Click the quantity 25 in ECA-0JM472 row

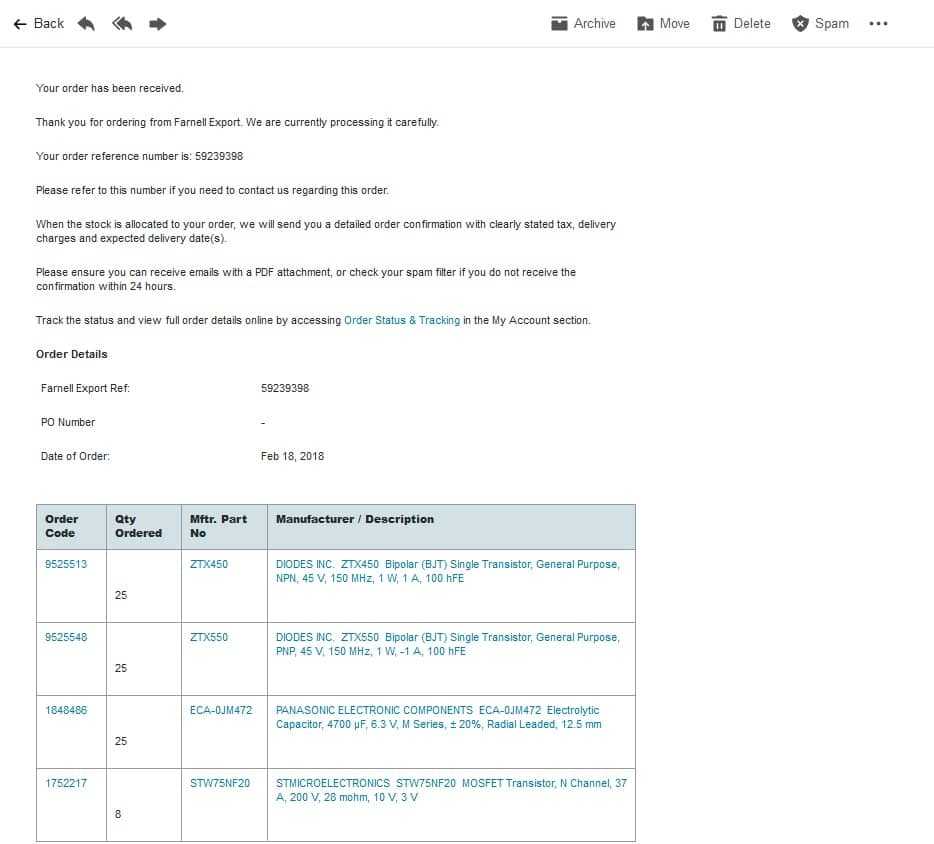[121, 741]
